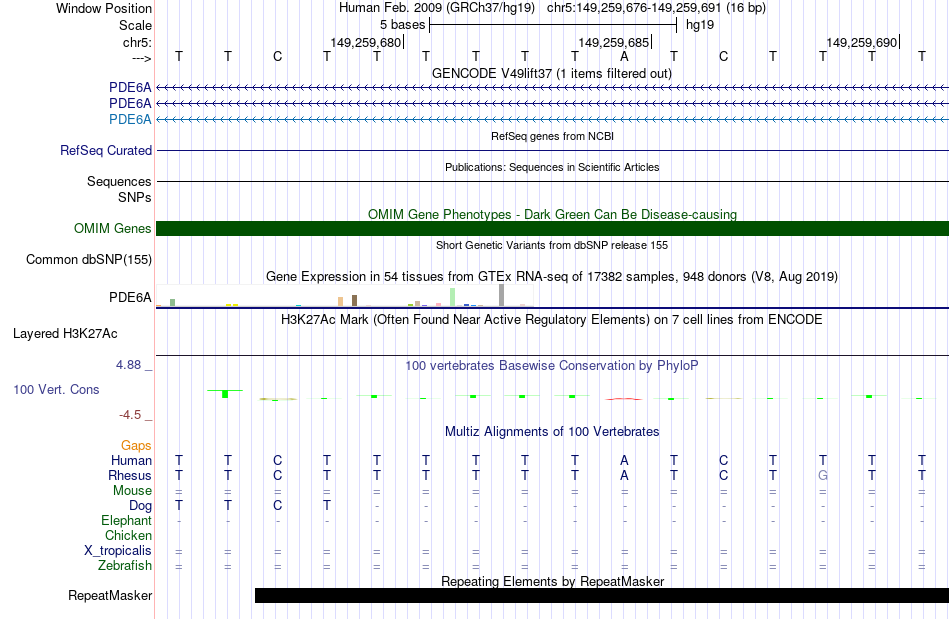Click the black RepeatMasker repeat element bar
Image resolution: width=950 pixels, height=619 pixels.
click(602, 595)
